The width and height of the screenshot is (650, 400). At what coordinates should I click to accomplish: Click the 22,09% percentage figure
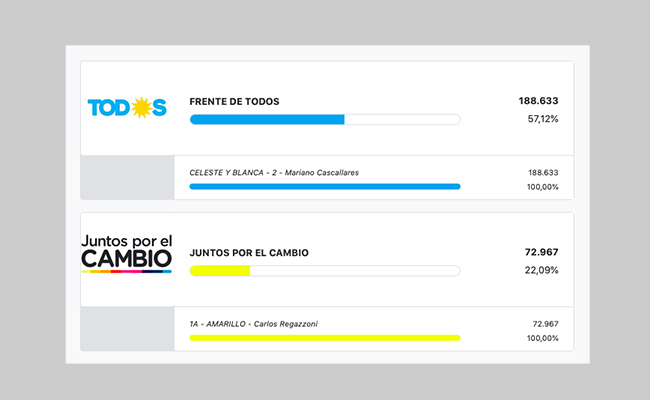[x=541, y=271]
